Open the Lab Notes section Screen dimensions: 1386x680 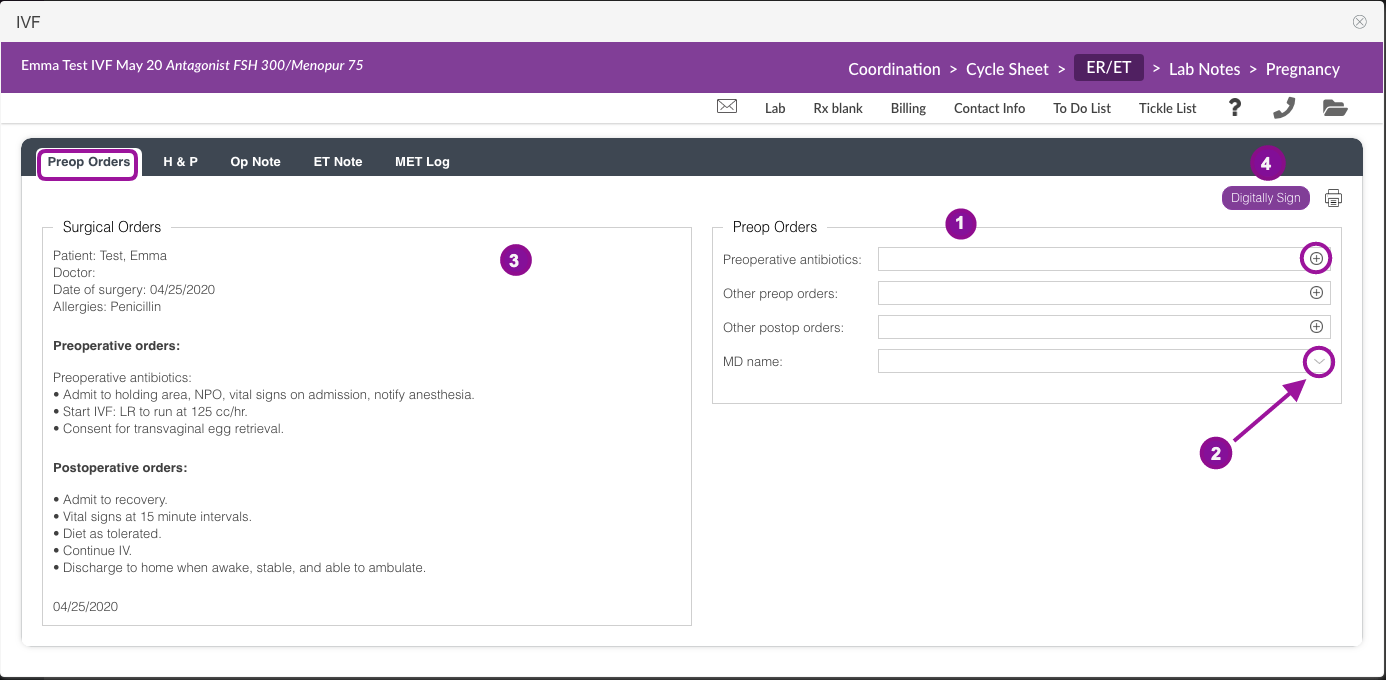pyautogui.click(x=1204, y=69)
